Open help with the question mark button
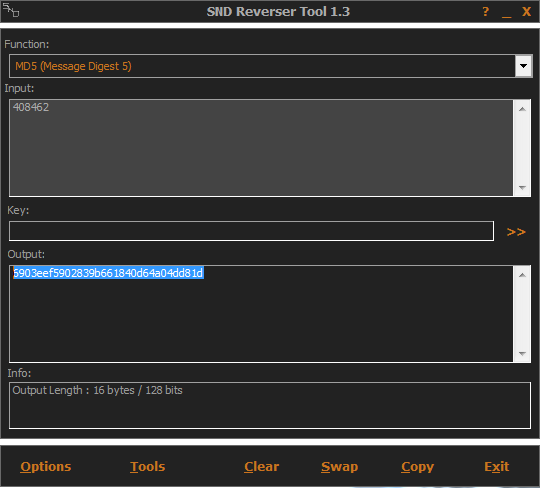 [x=486, y=12]
